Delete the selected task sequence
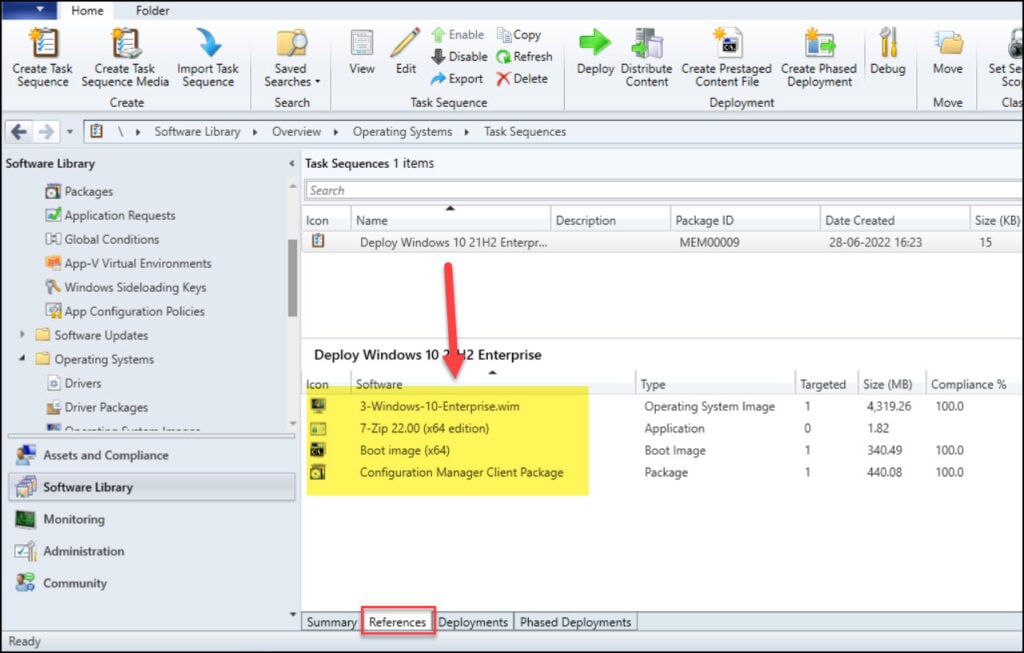1024x653 pixels. [522, 78]
